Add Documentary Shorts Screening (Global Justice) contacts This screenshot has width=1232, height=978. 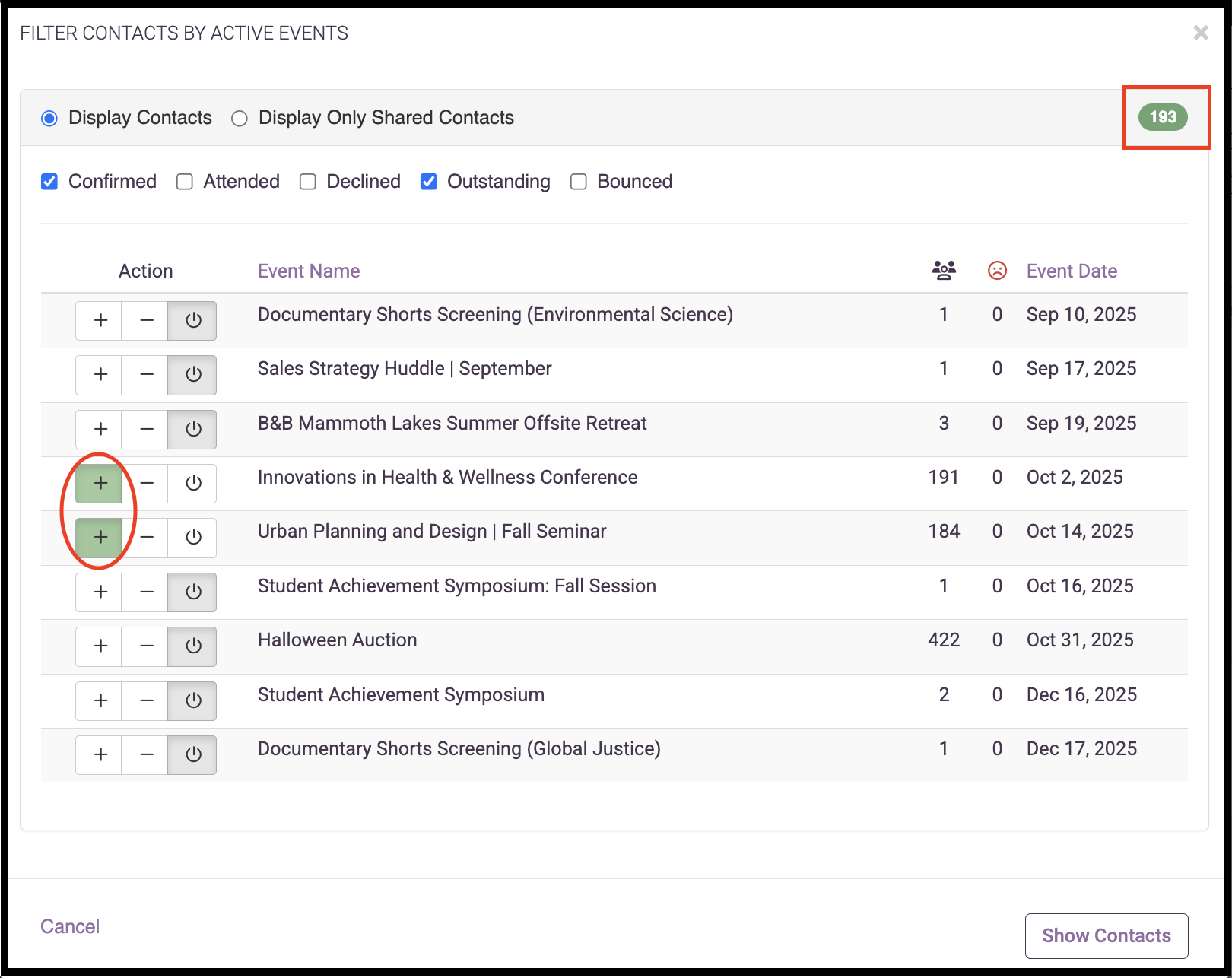[100, 754]
